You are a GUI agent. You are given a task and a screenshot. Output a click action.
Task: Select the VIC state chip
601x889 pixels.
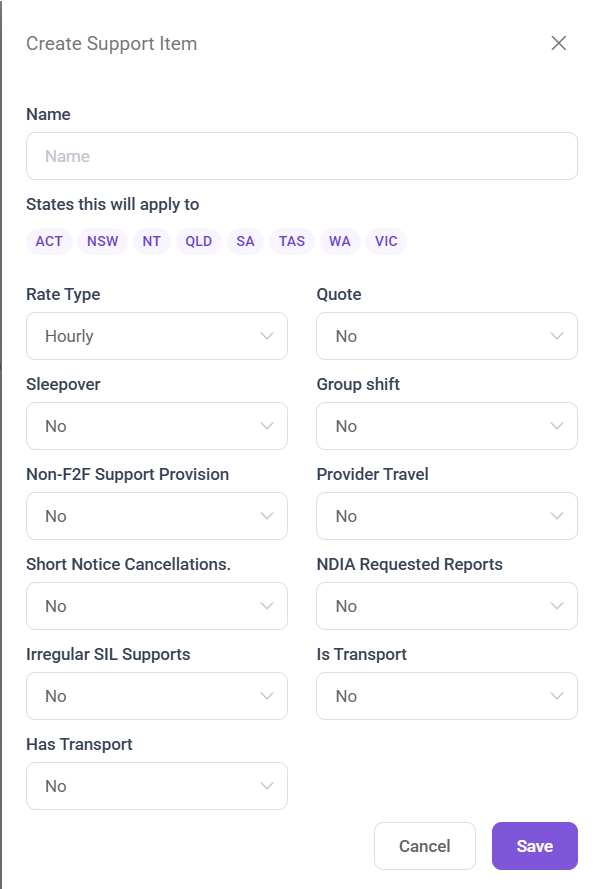[x=386, y=241]
